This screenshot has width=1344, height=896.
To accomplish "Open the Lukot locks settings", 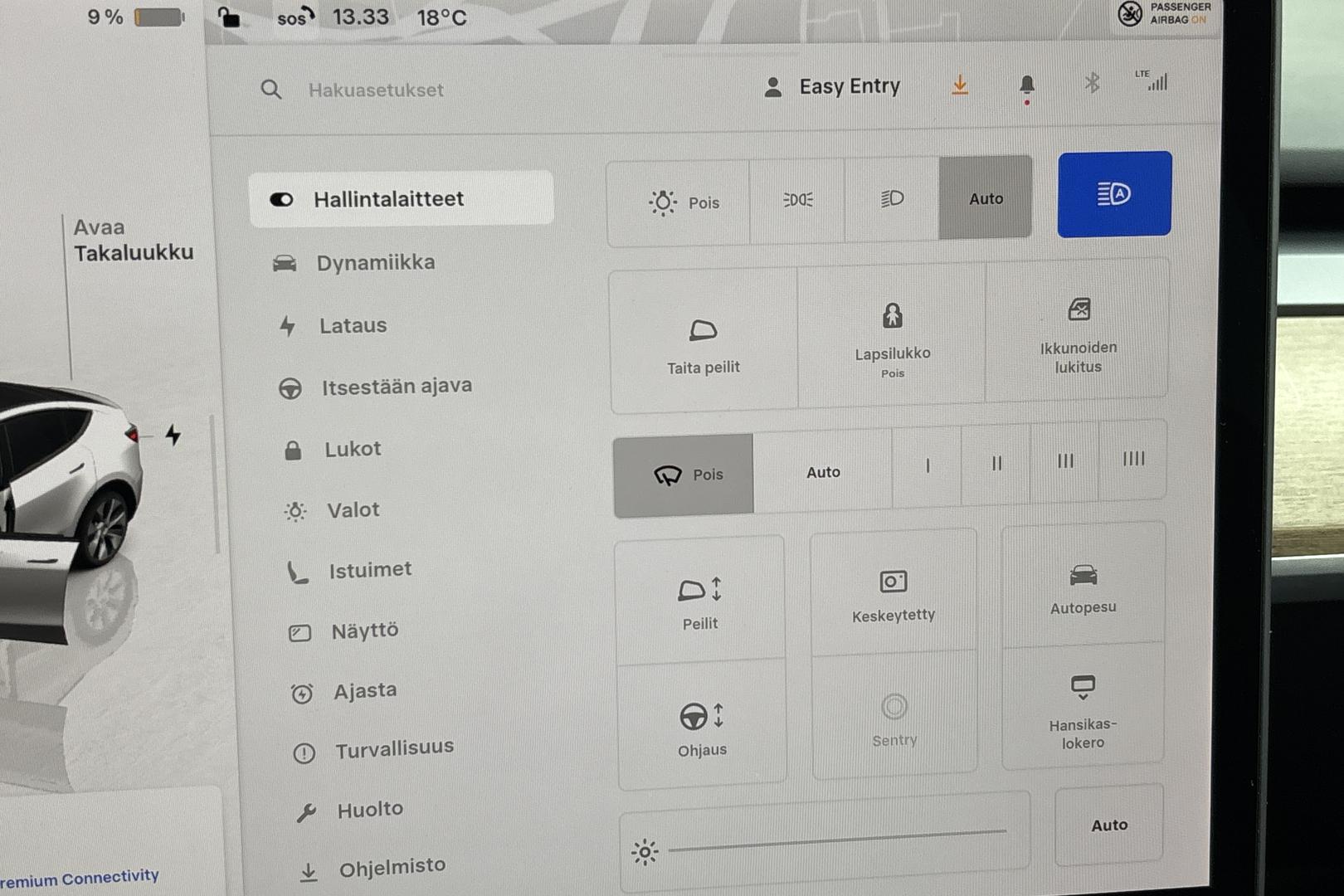I will pyautogui.click(x=333, y=450).
